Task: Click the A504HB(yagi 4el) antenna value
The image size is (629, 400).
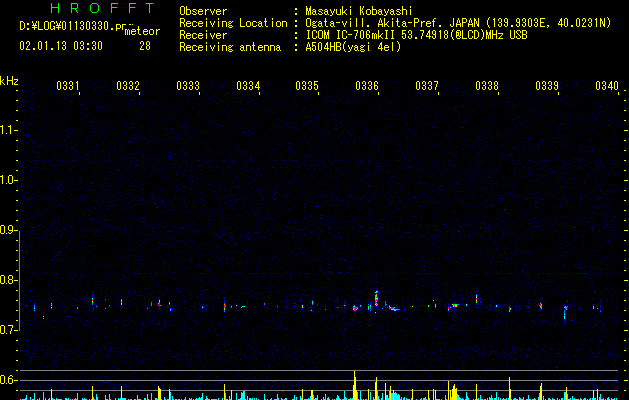Action: click(x=353, y=47)
